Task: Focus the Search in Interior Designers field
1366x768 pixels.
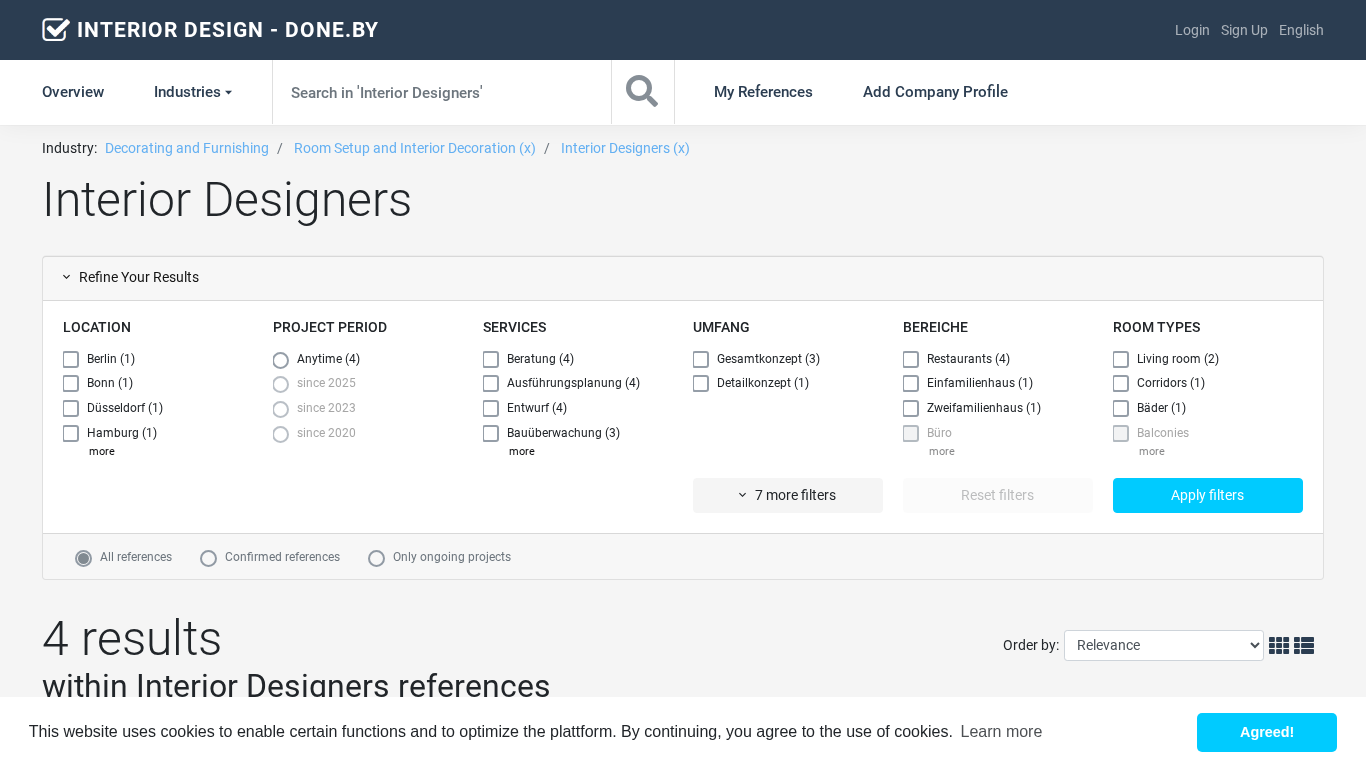Action: point(441,92)
